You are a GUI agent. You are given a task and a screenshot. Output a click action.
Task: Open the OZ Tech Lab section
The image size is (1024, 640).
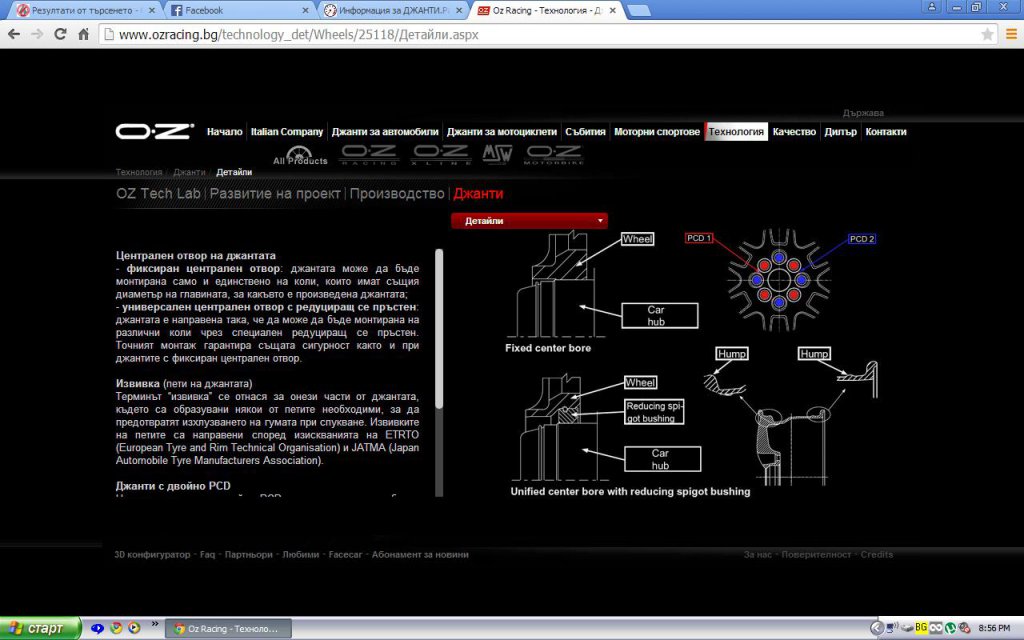point(158,193)
